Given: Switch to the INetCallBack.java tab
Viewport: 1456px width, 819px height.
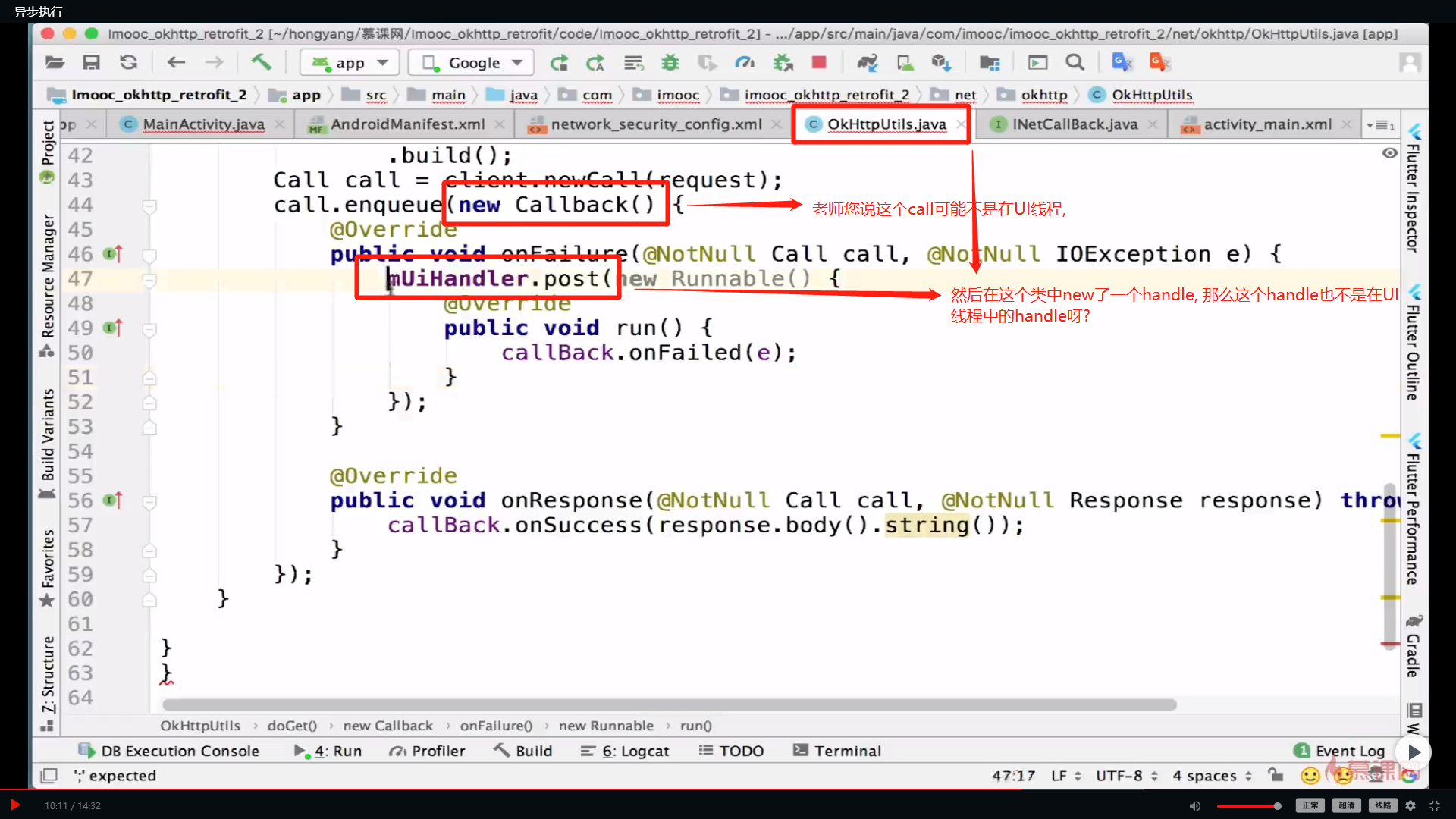Looking at the screenshot, I should [1075, 124].
